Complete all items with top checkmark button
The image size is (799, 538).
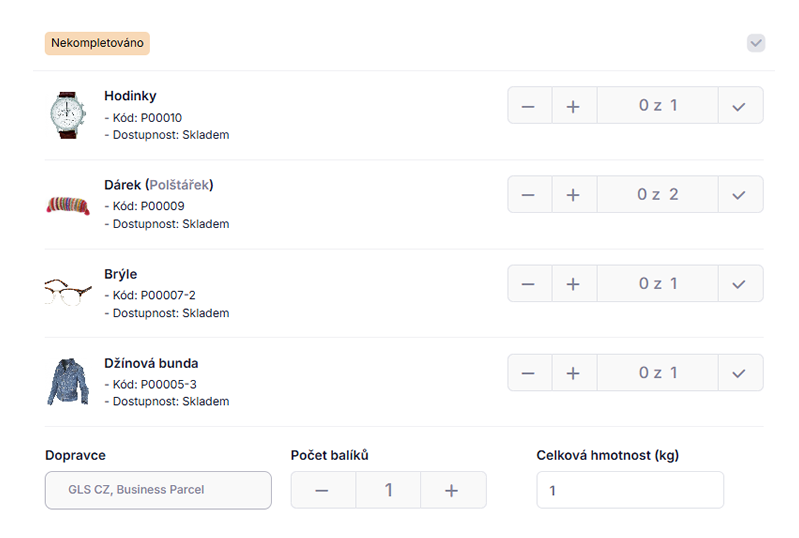[756, 43]
